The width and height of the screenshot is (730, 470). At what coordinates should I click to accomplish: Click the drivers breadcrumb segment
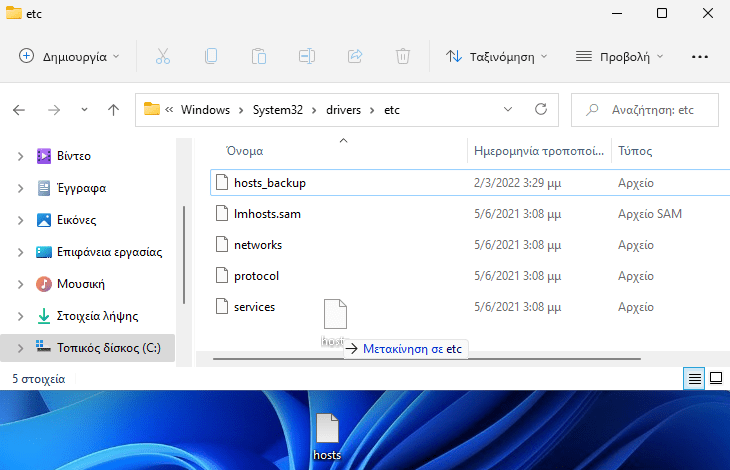343,110
